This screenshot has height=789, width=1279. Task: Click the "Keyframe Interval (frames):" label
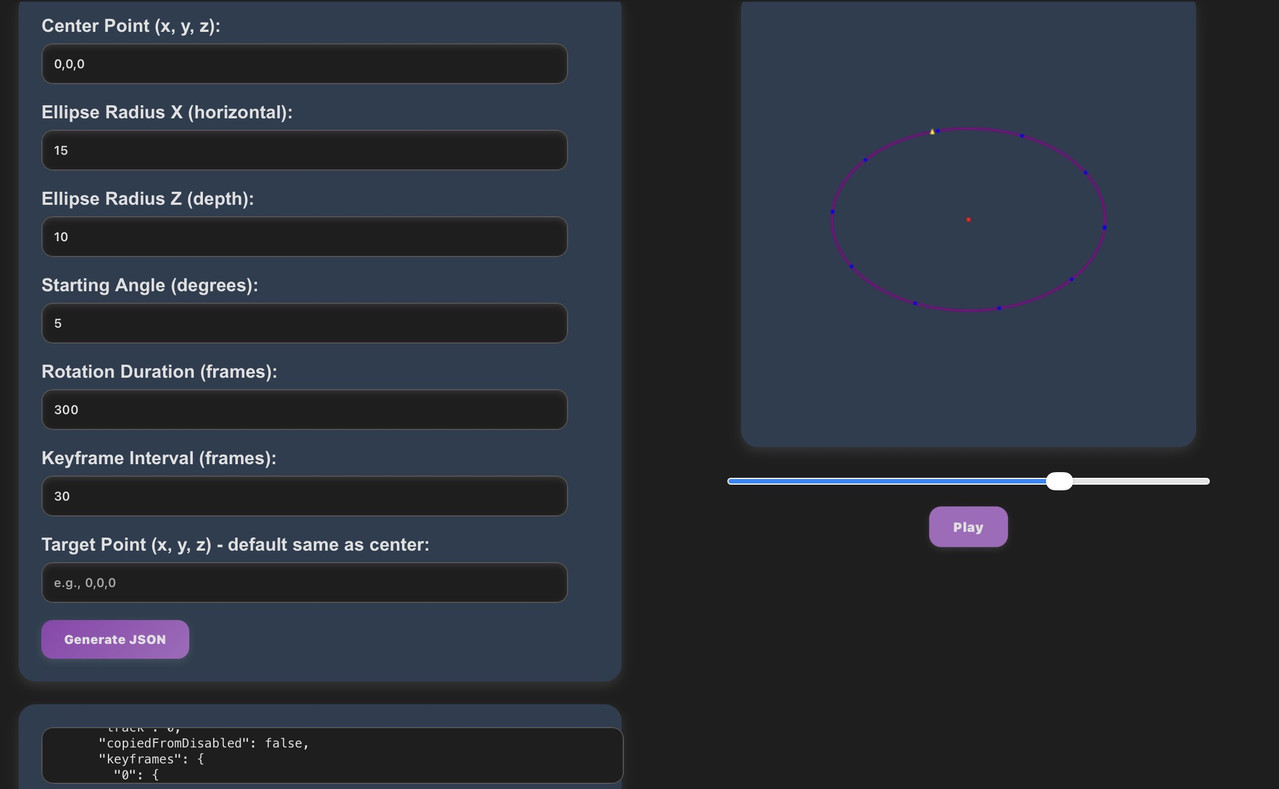[x=159, y=458]
